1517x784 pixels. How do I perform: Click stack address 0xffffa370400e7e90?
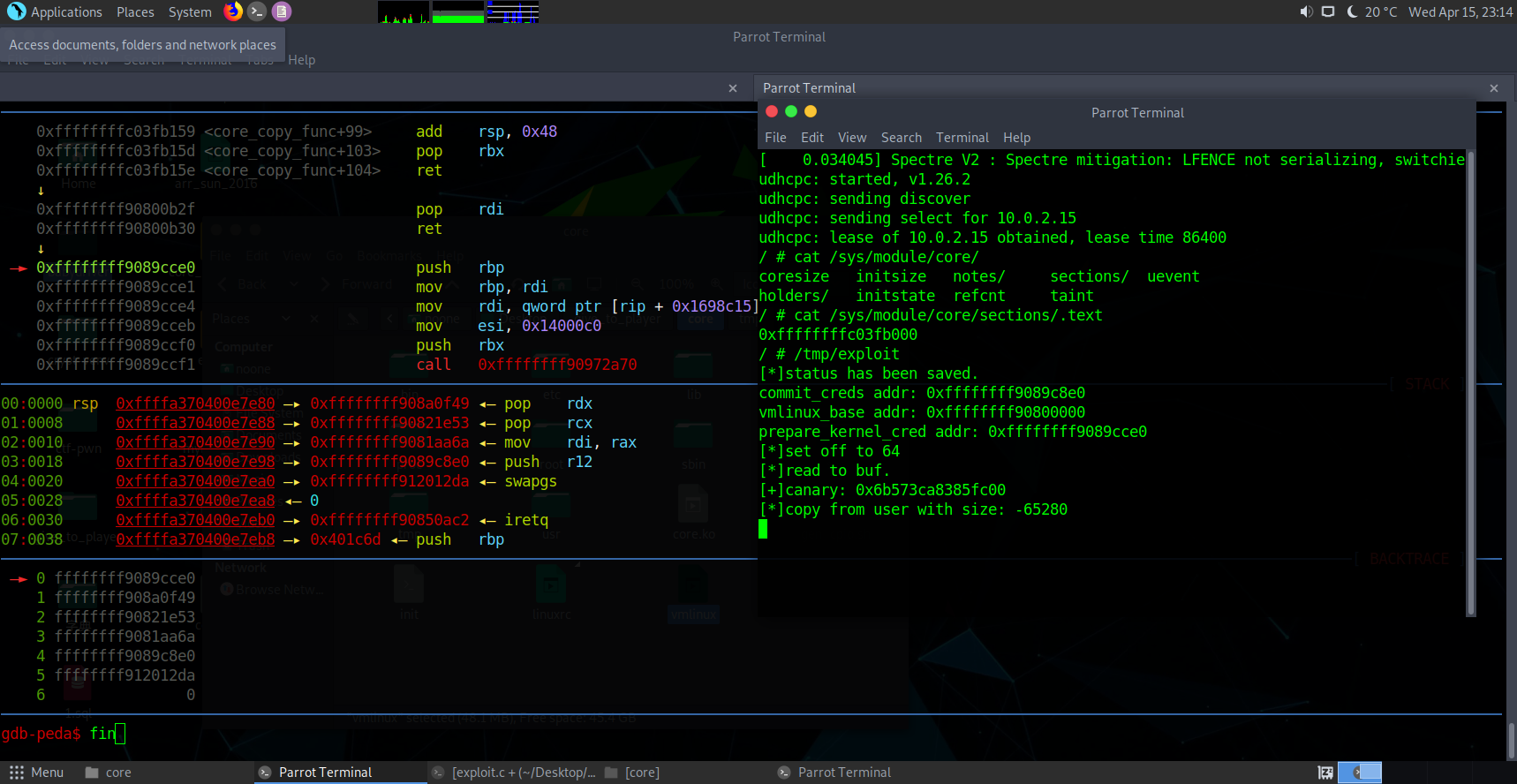[195, 442]
